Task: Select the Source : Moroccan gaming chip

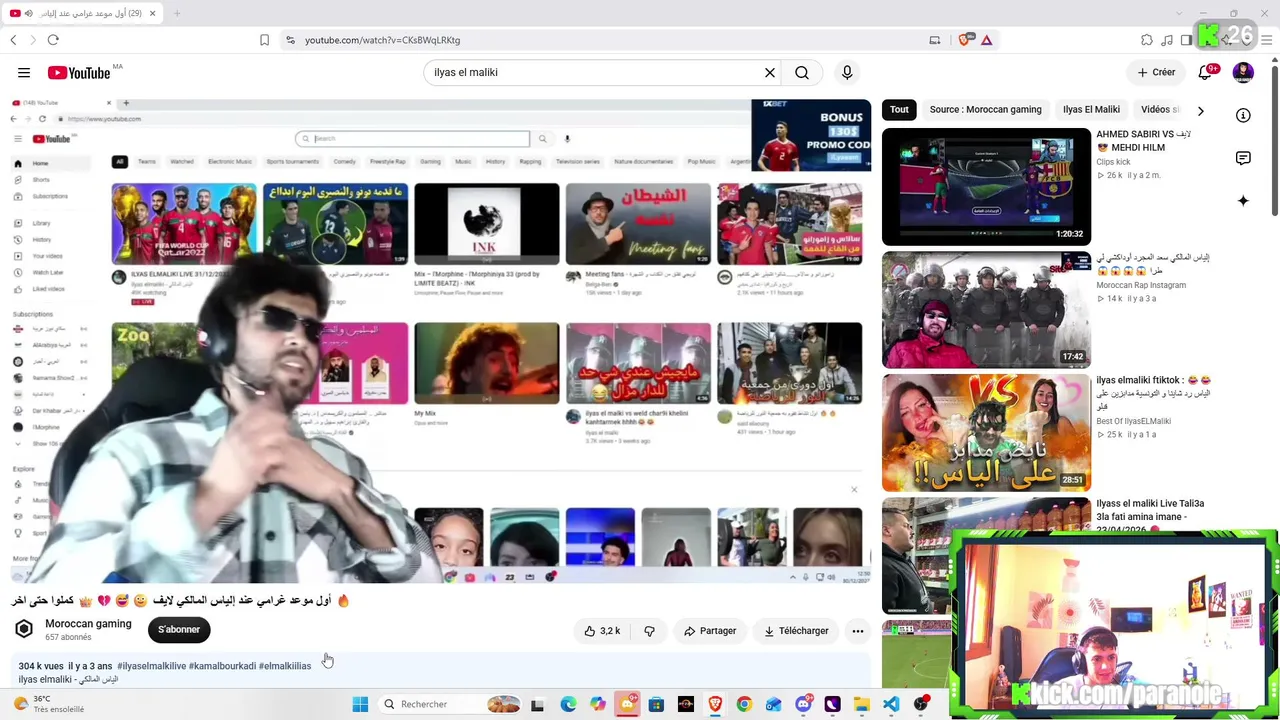Action: (985, 110)
